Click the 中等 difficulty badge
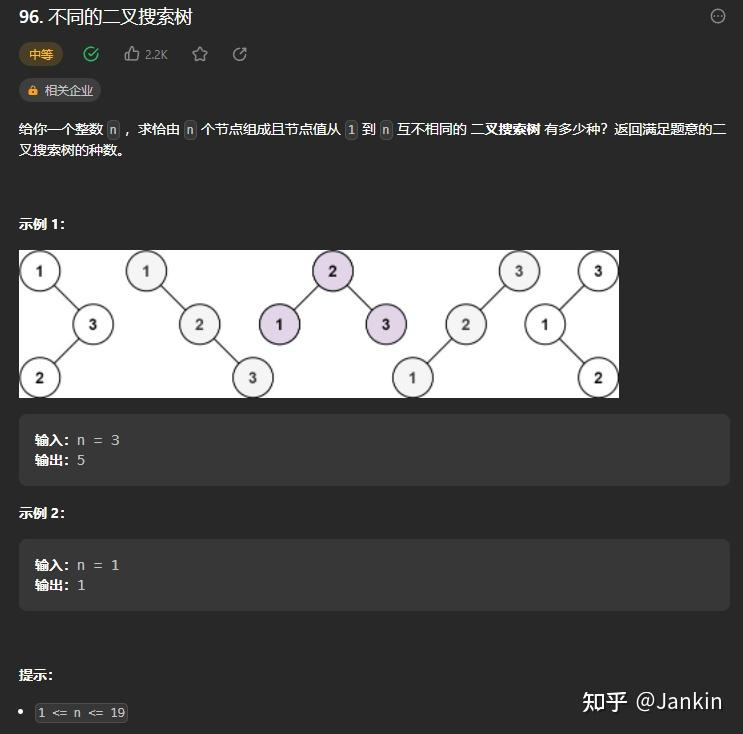 click(41, 54)
